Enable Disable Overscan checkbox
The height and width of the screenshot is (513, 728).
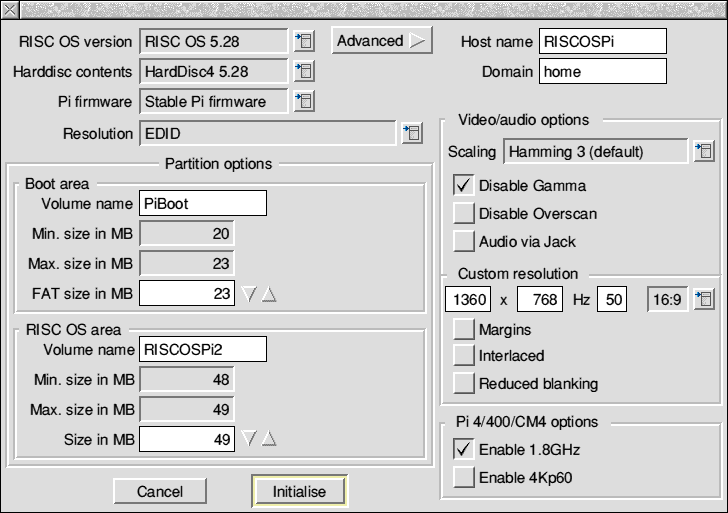pyautogui.click(x=463, y=214)
